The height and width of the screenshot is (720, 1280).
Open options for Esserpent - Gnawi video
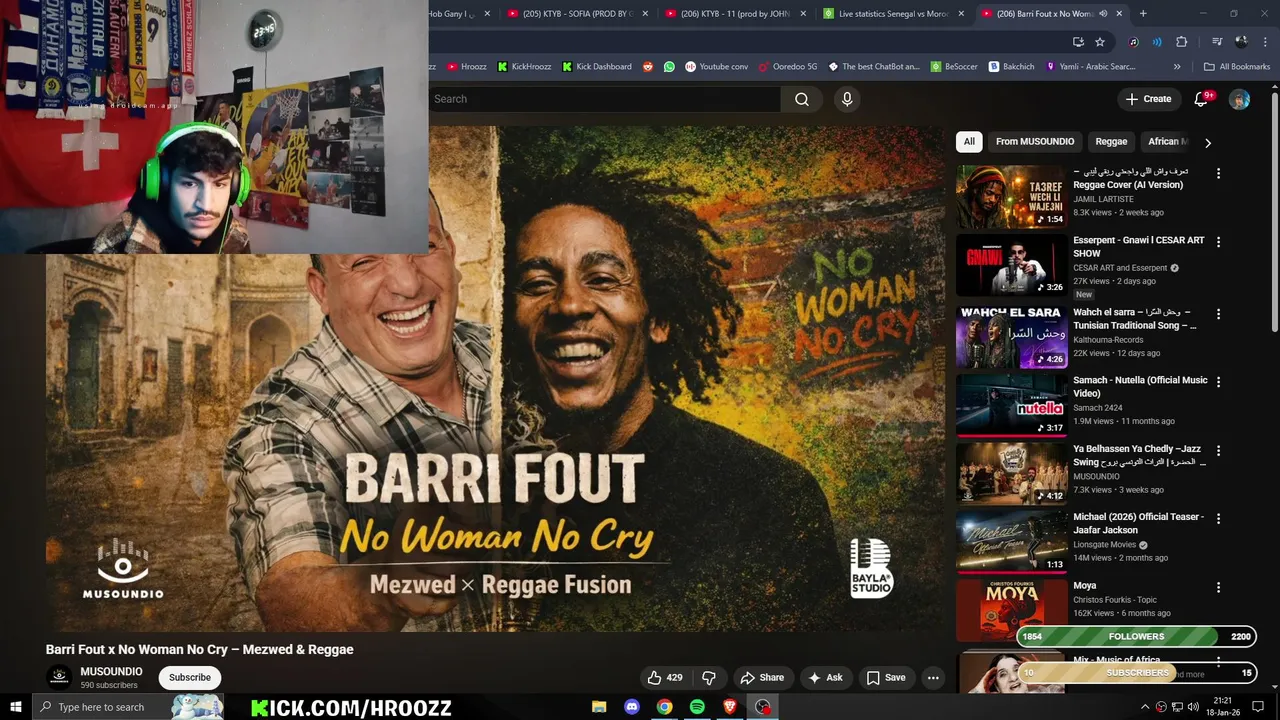1218,242
